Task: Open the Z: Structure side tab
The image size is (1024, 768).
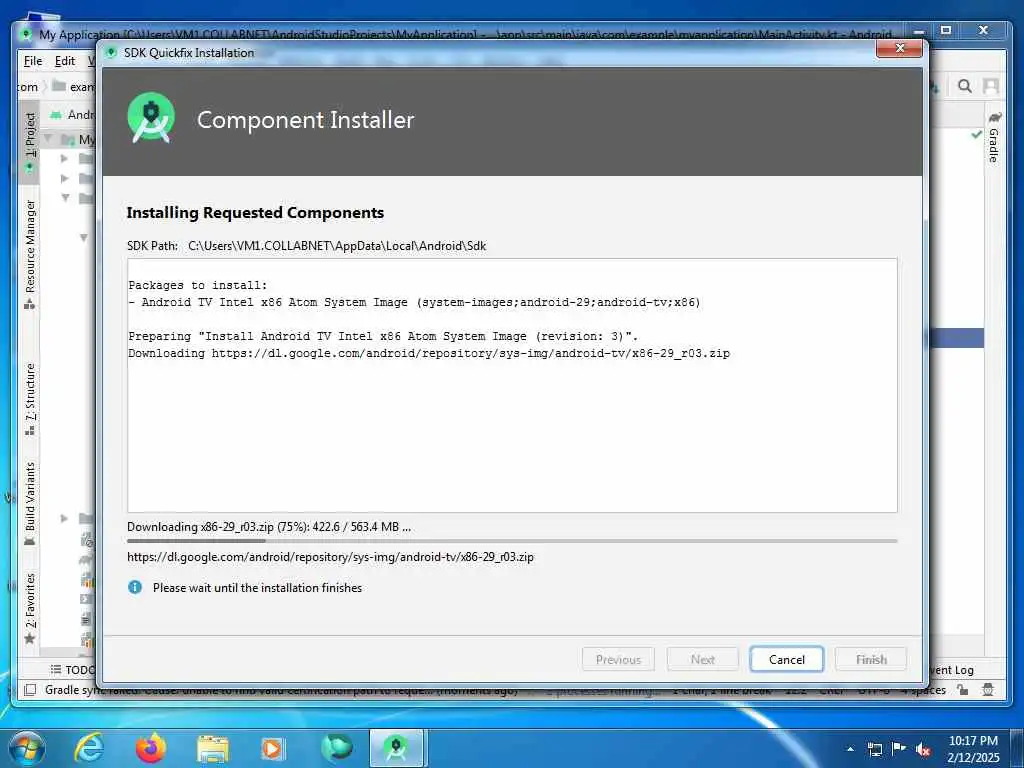Action: [x=30, y=398]
